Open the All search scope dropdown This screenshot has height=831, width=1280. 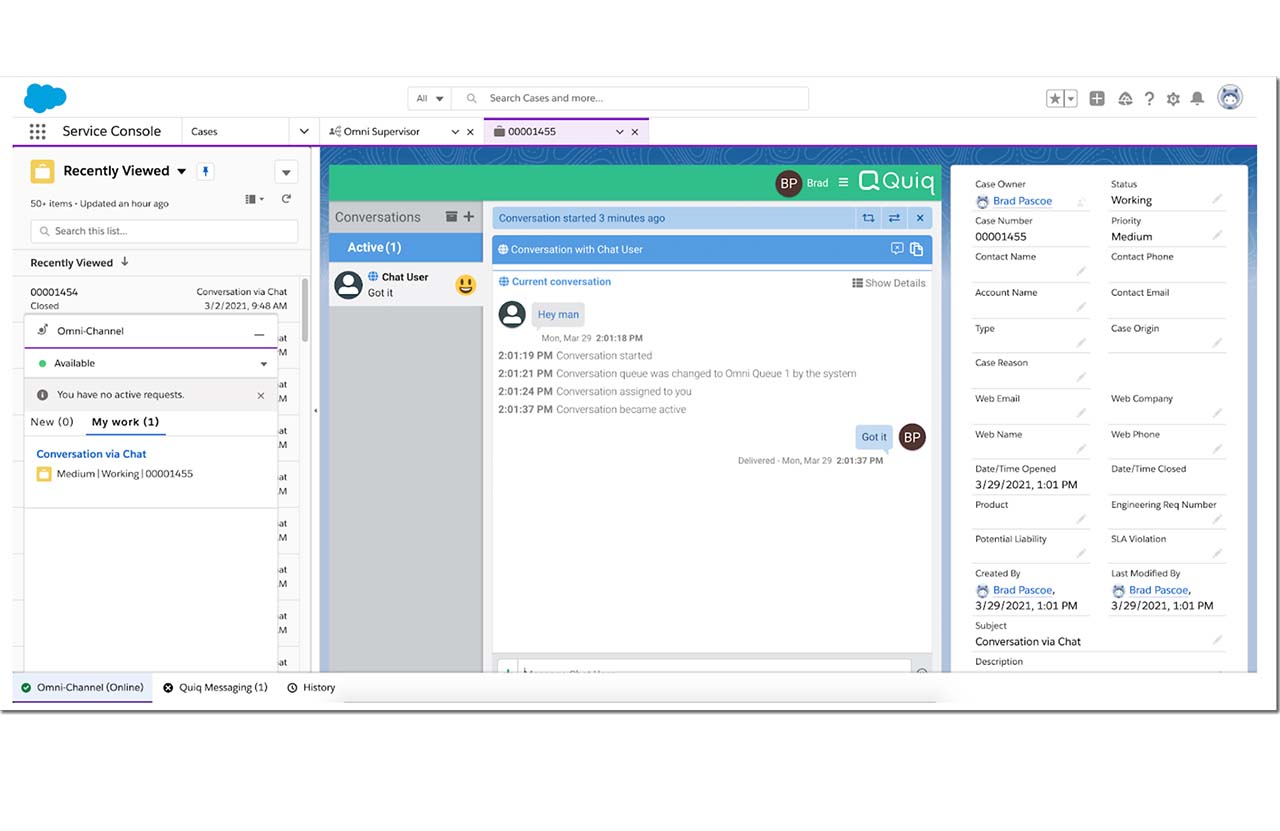(430, 98)
